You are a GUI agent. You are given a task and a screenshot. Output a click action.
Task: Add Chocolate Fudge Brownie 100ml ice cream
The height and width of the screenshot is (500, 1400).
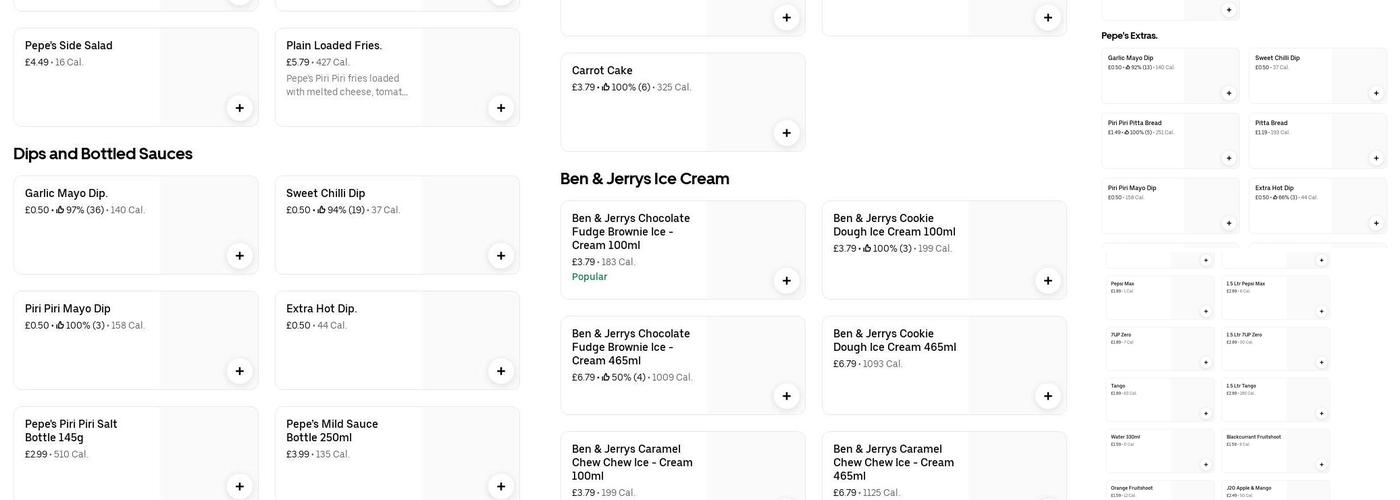pyautogui.click(x=787, y=281)
